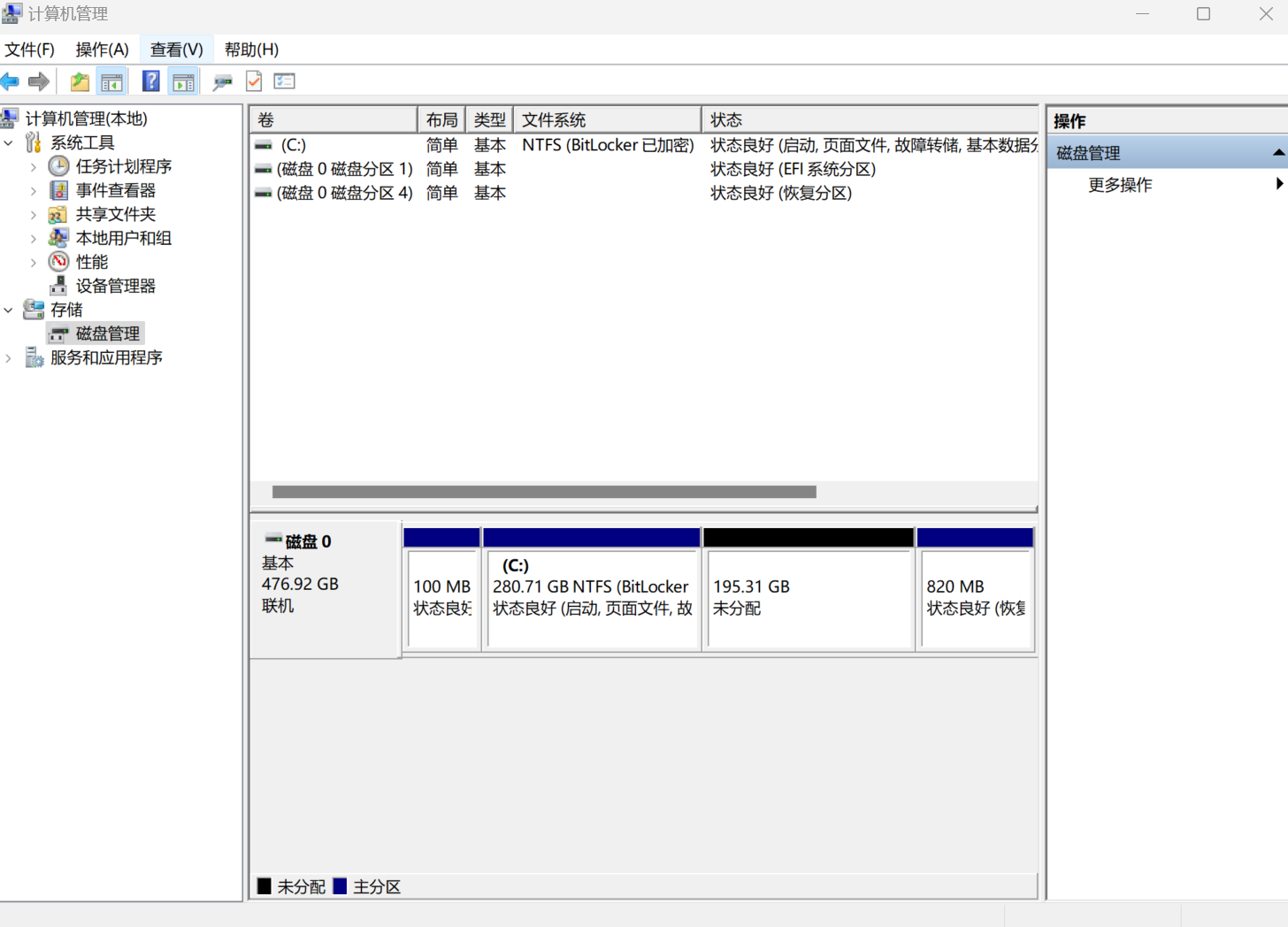Toggle the show/hide action pane toolbar button
The width and height of the screenshot is (1288, 927).
[x=183, y=82]
